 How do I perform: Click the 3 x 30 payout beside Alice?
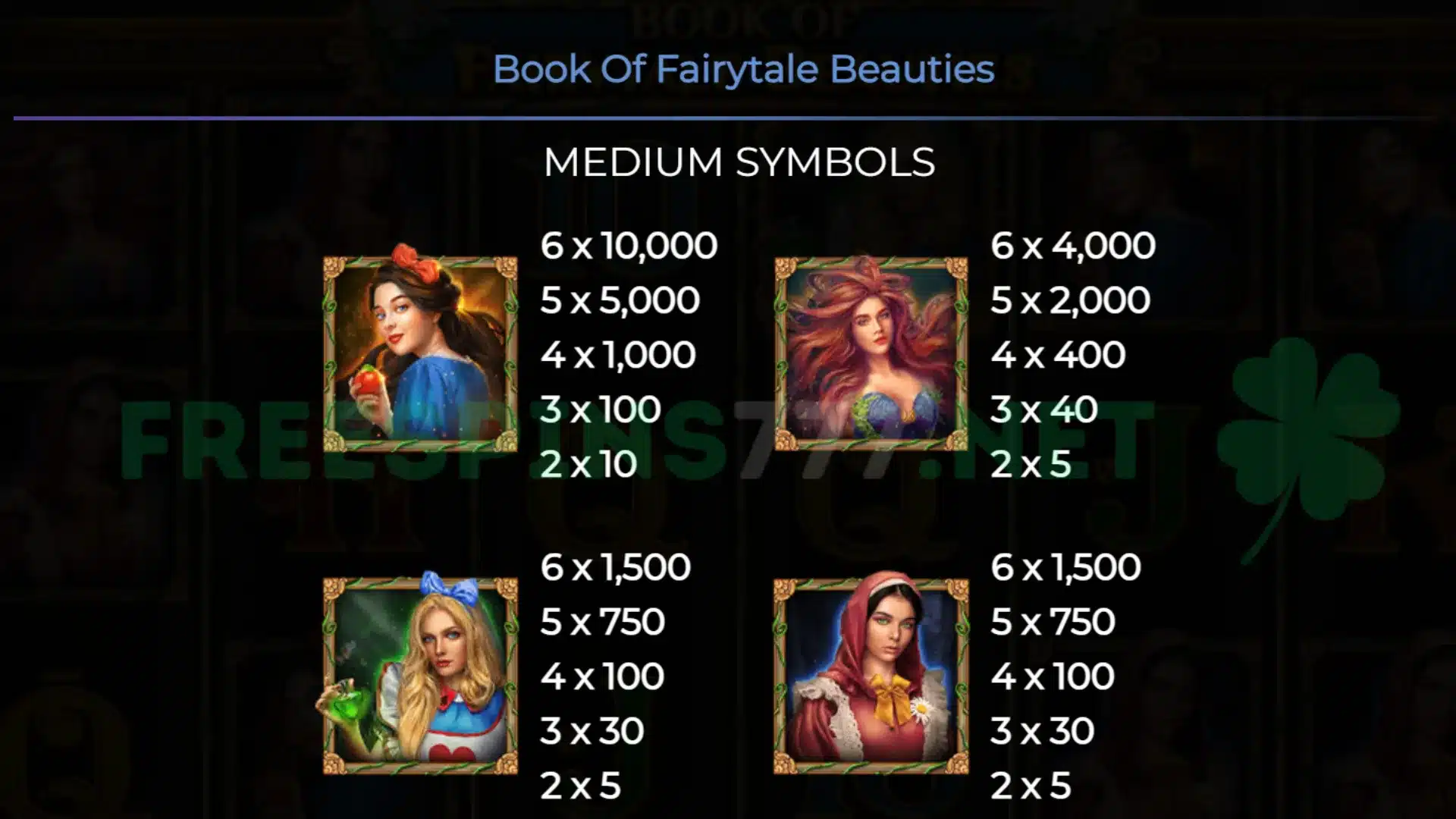(592, 731)
